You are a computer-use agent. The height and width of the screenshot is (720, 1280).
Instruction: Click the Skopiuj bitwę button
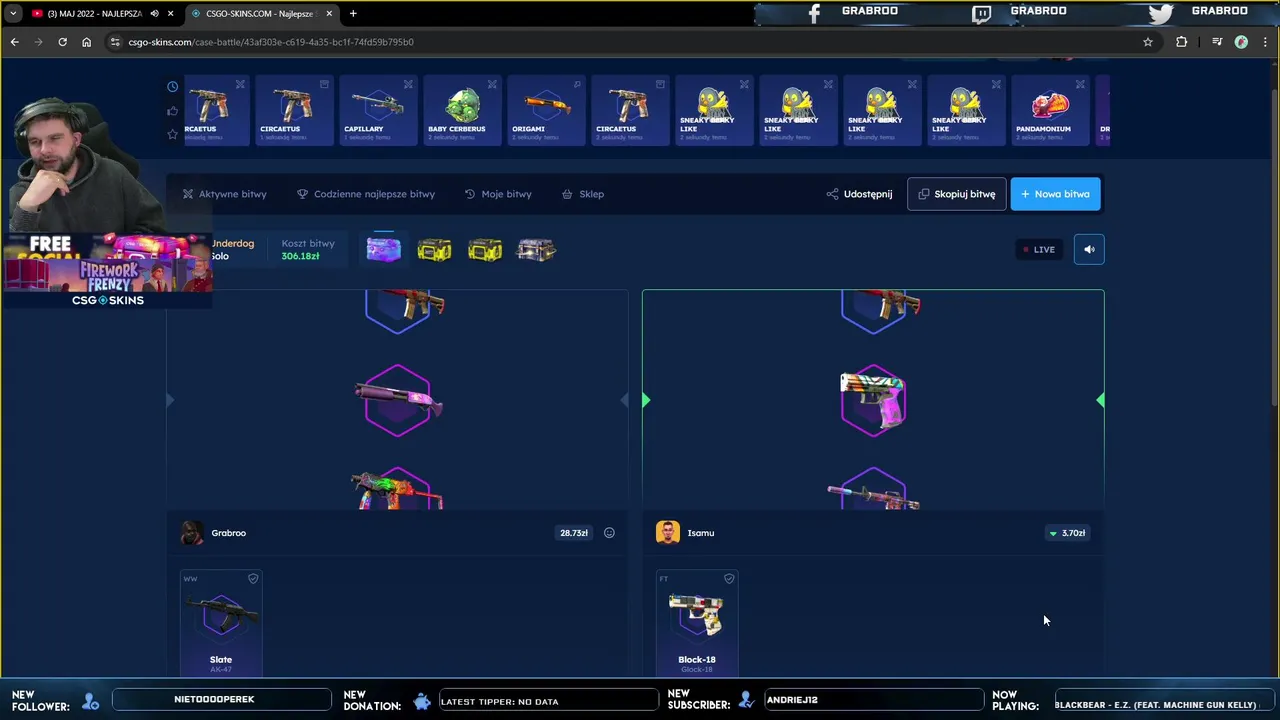pyautogui.click(x=956, y=194)
